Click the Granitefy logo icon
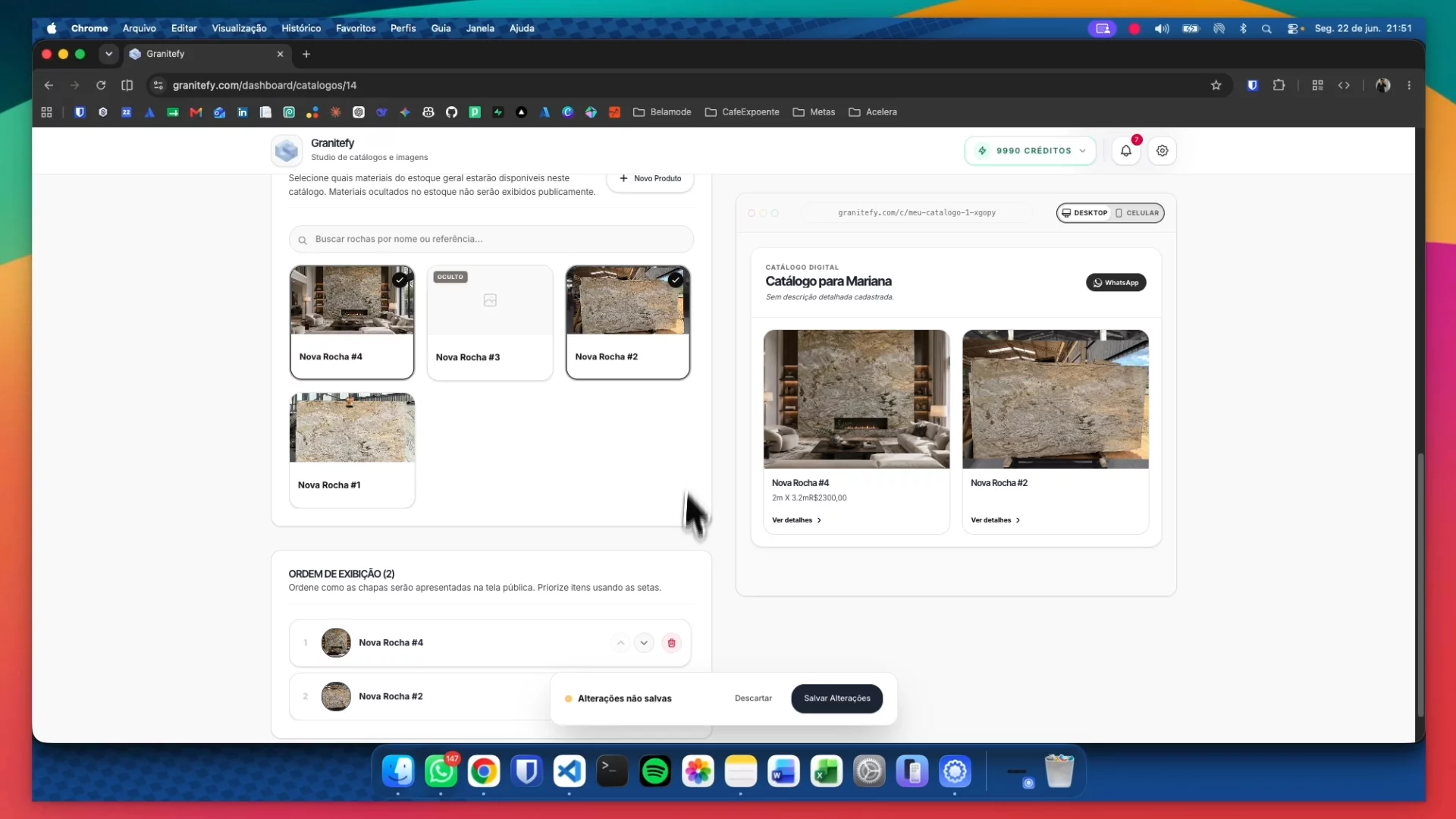 click(x=287, y=151)
